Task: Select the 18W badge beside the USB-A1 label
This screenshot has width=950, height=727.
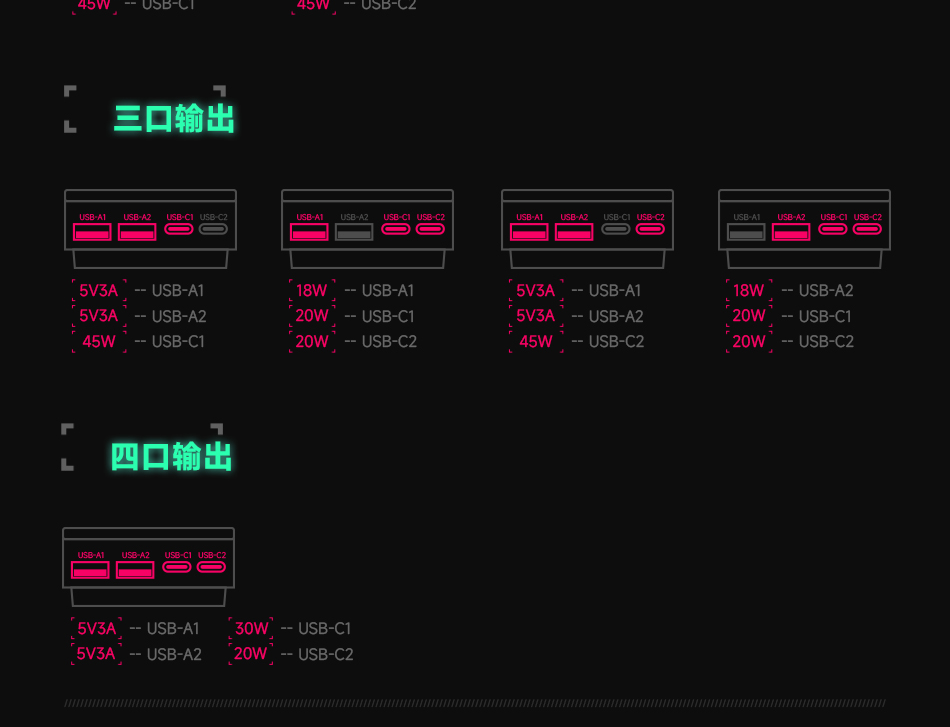Action: [x=311, y=290]
